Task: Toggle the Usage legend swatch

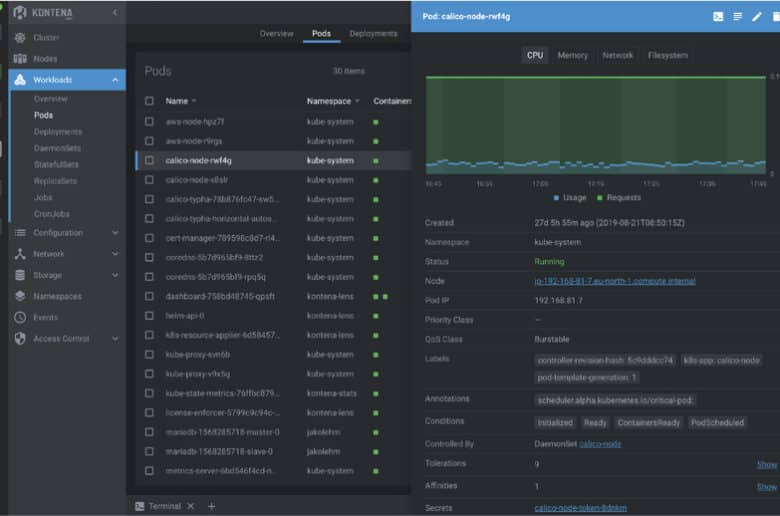Action: point(556,198)
